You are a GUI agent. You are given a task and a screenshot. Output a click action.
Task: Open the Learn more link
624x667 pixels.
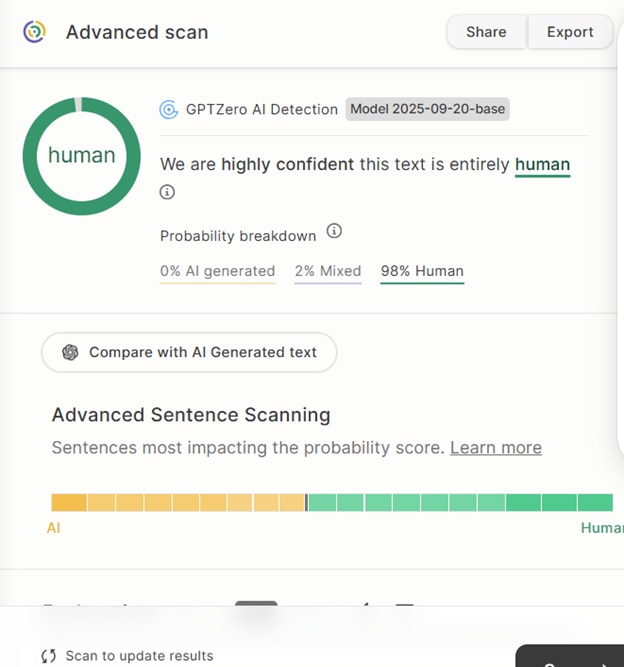(x=495, y=447)
